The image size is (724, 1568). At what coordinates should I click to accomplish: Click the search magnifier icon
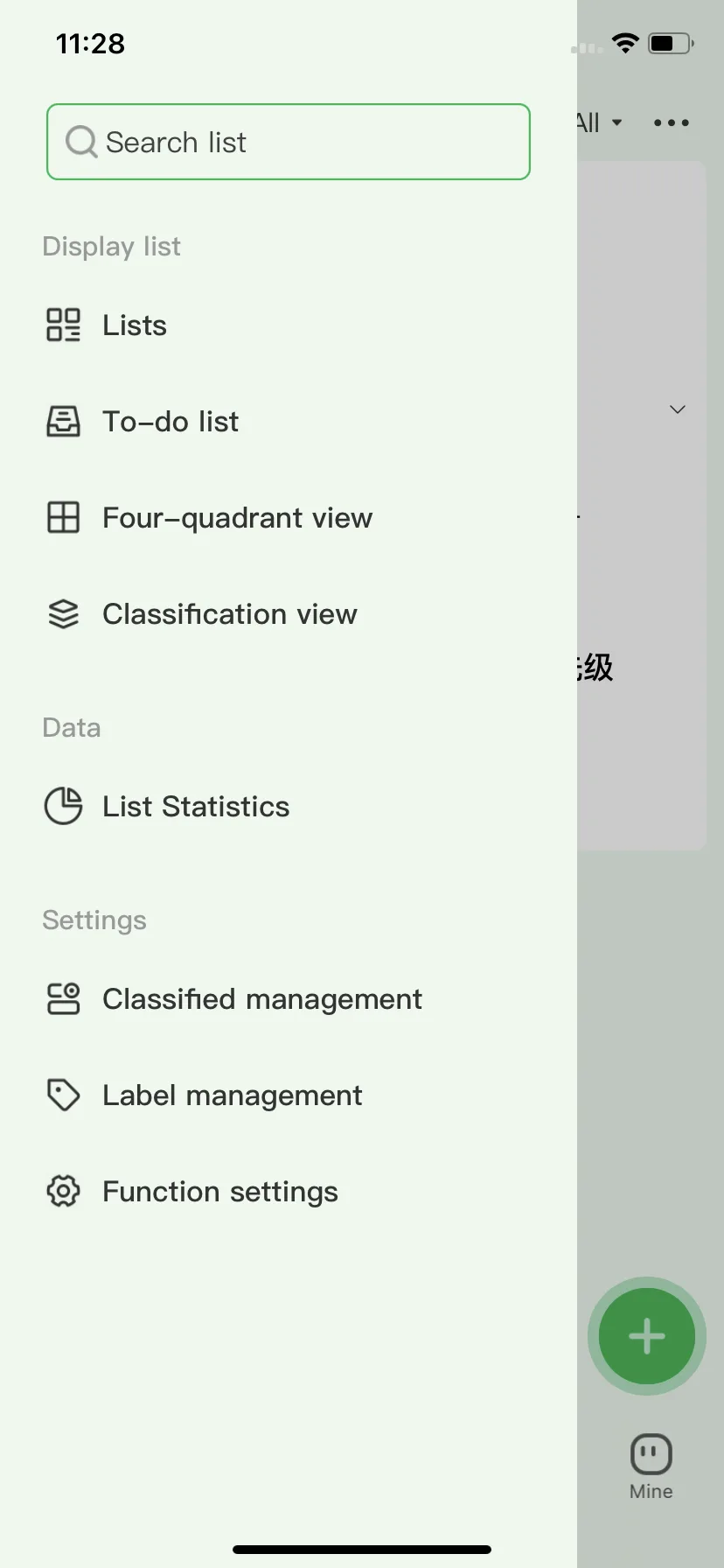pos(81,141)
